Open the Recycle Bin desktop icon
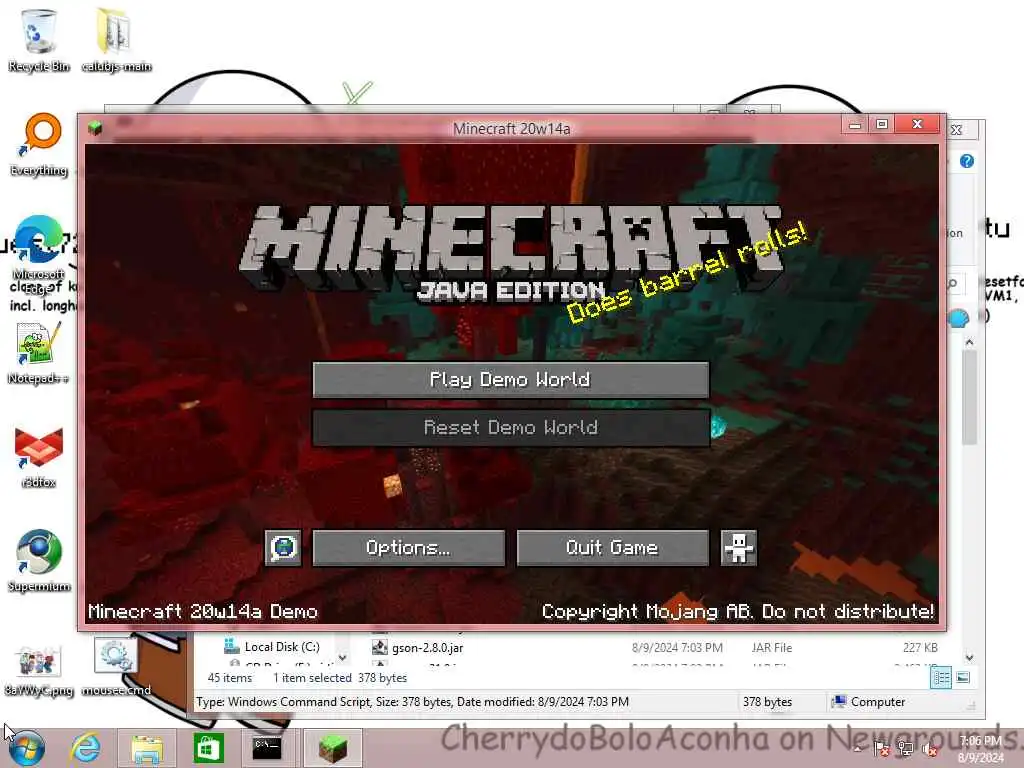Screen dimensions: 1024x768 (x=39, y=40)
